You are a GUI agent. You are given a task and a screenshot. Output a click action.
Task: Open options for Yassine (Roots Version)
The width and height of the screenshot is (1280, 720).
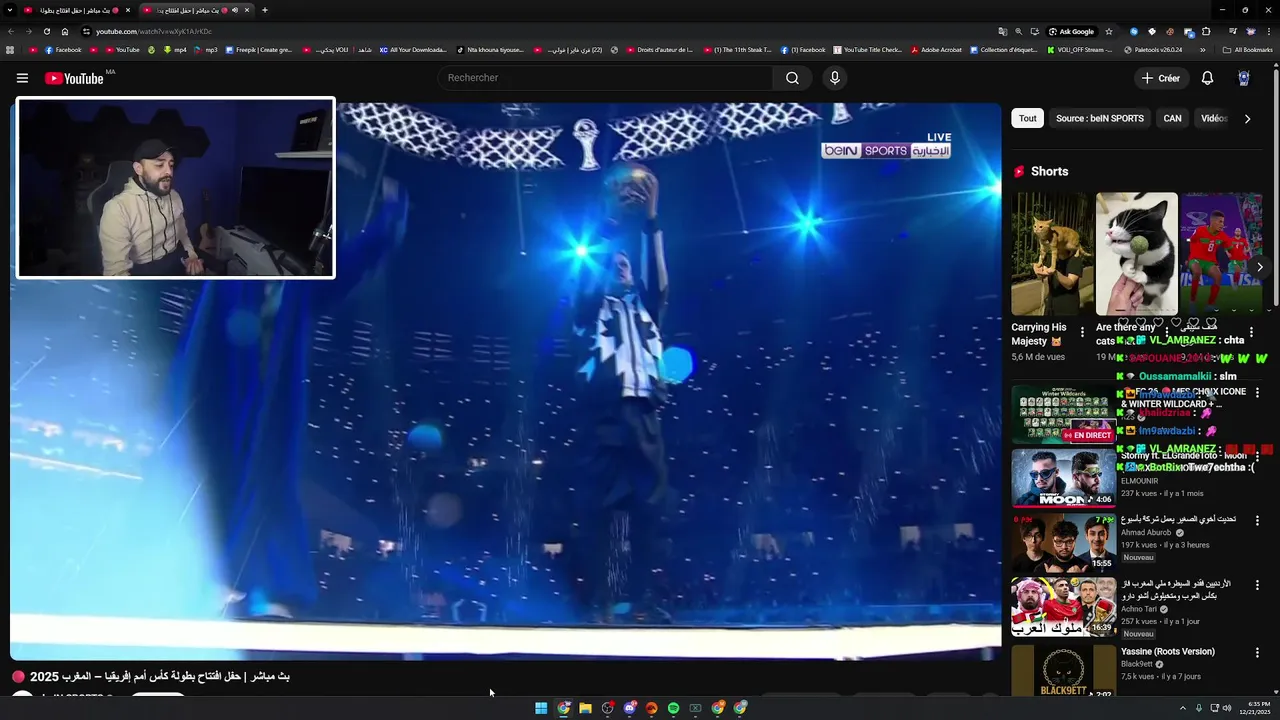pos(1258,653)
